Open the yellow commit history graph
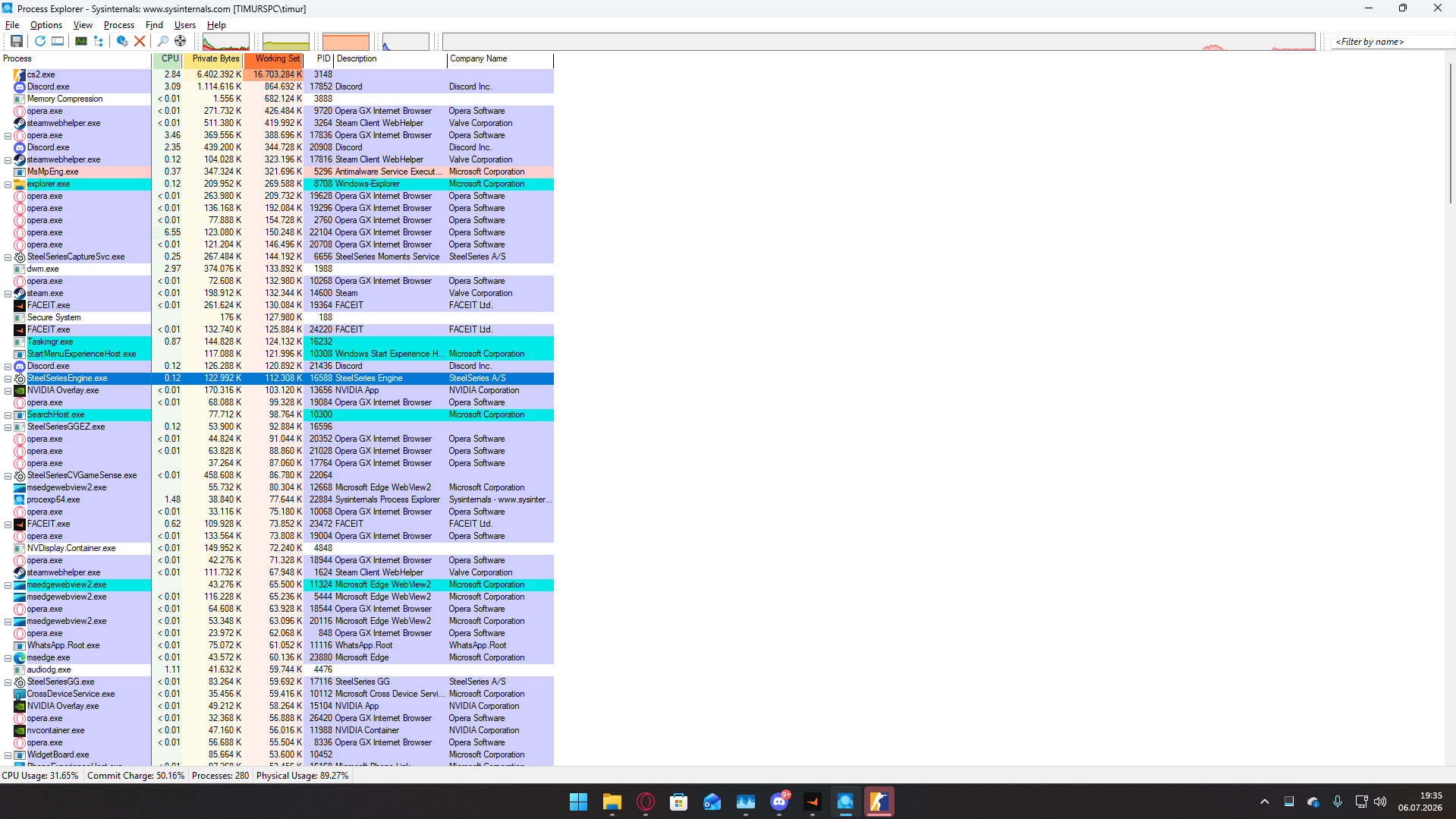Viewport: 1456px width, 819px height. [286, 42]
